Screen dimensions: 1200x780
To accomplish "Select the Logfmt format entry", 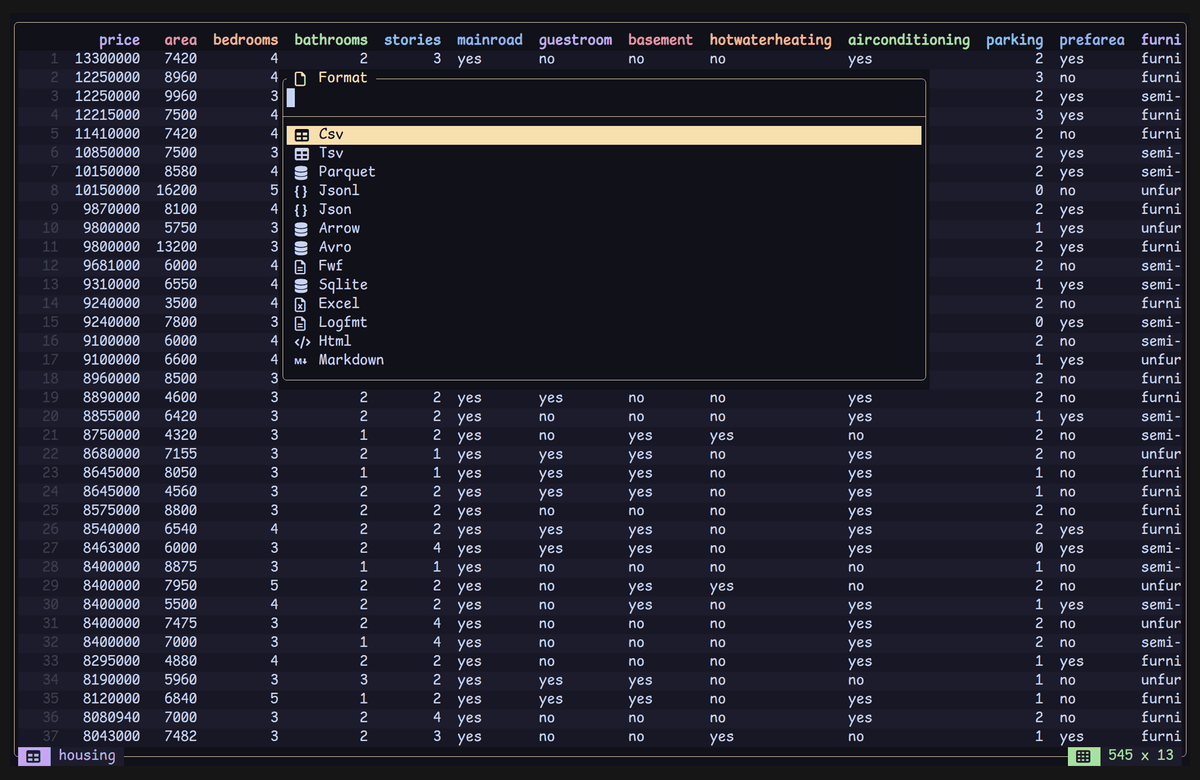I will tap(604, 323).
